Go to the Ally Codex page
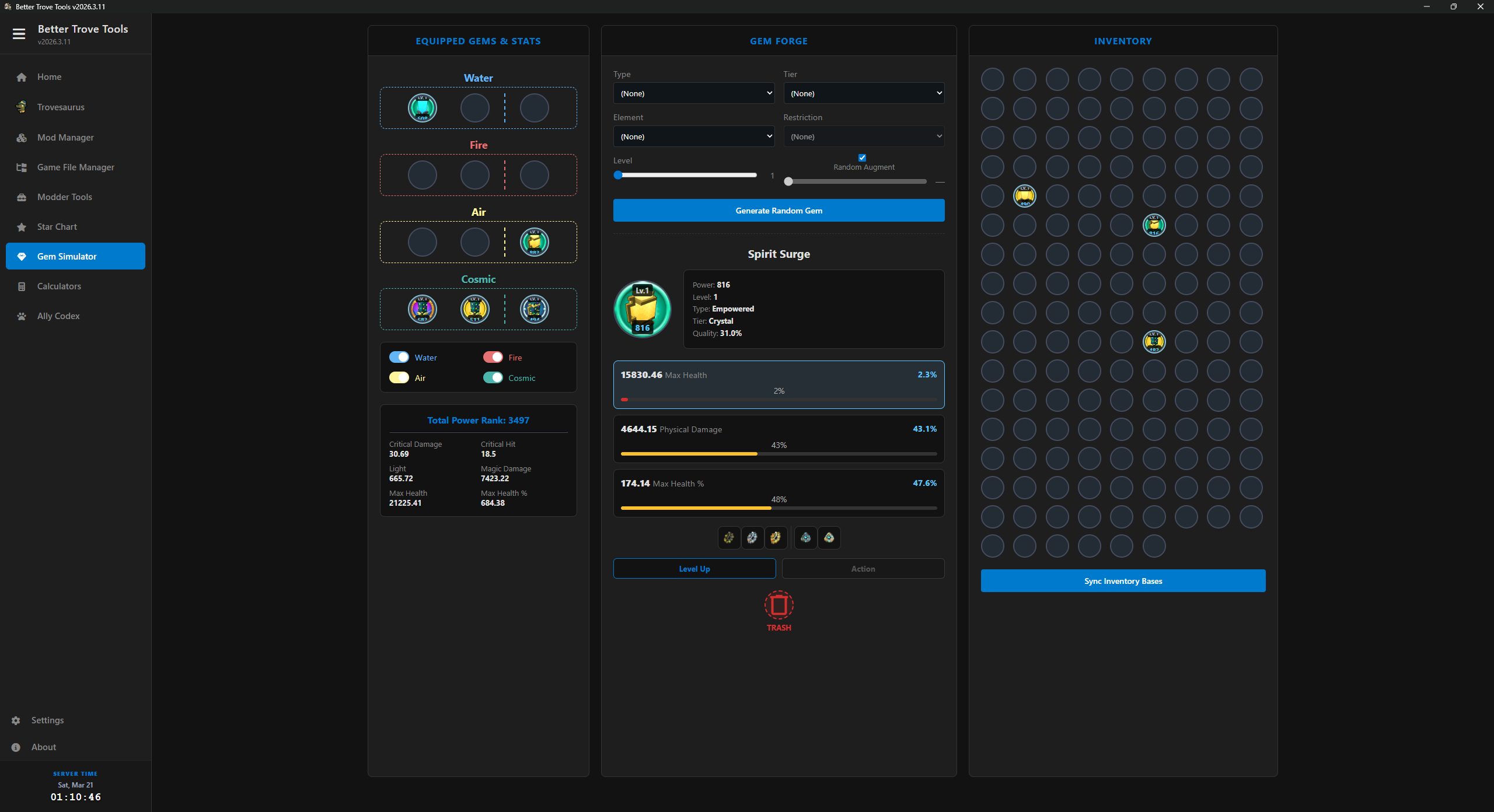The image size is (1494, 812). [x=58, y=316]
